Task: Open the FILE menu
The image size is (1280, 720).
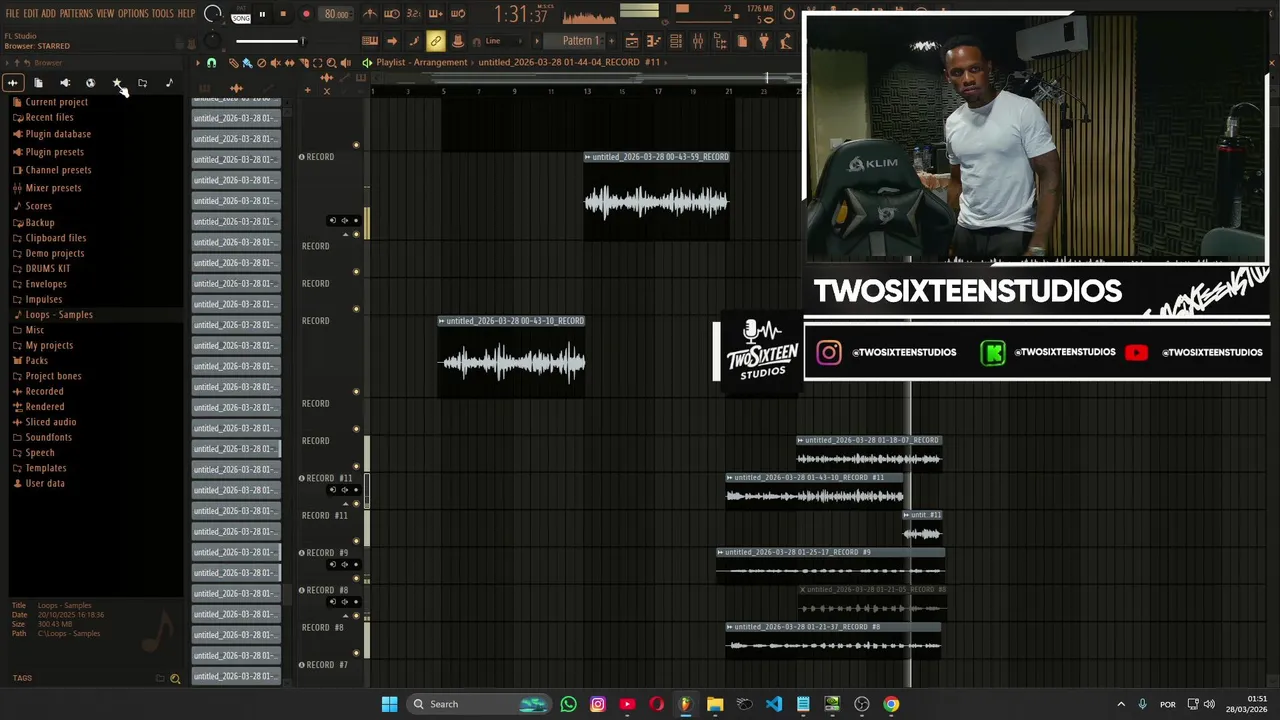Action: pyautogui.click(x=12, y=14)
